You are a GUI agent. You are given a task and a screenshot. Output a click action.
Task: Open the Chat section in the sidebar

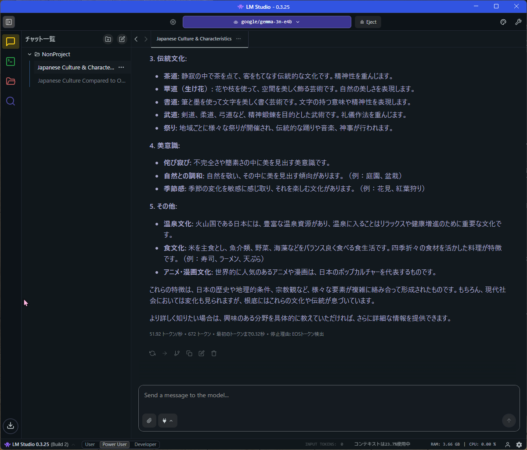pos(10,42)
